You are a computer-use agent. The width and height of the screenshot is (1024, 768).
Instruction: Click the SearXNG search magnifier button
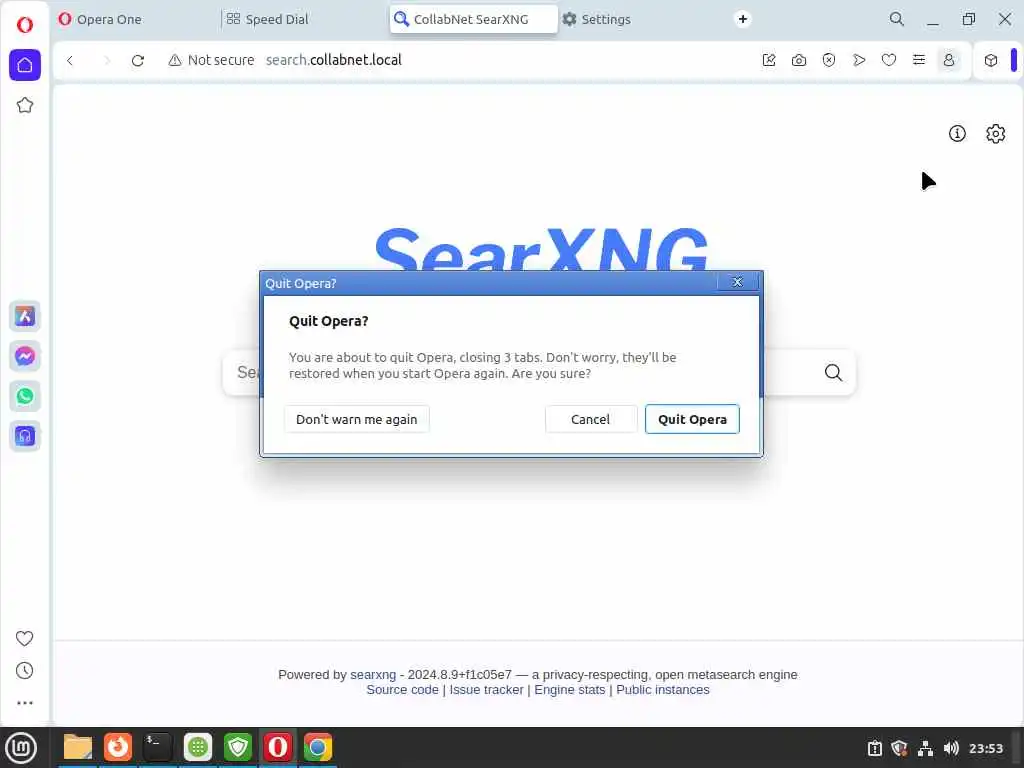(833, 372)
